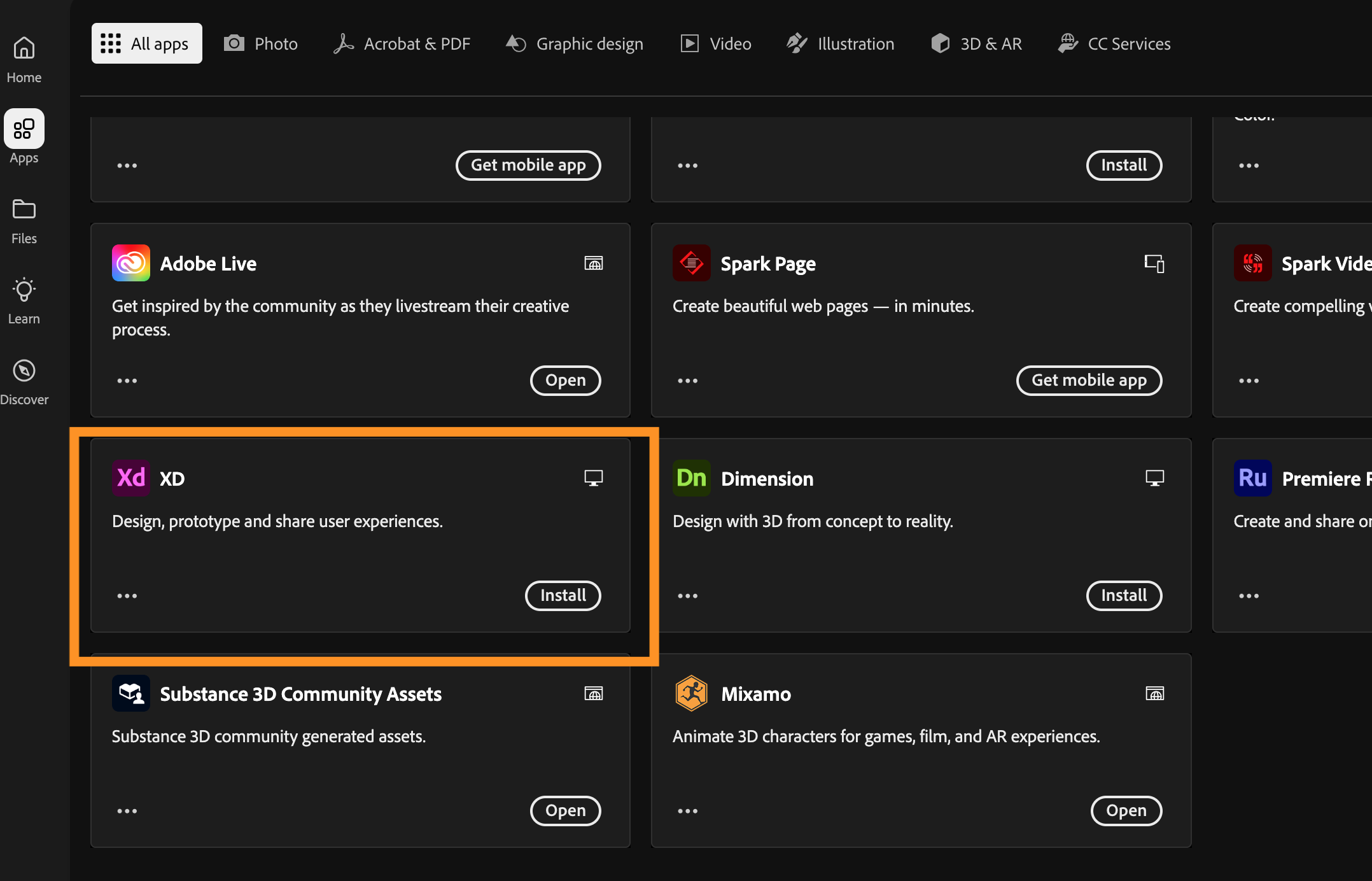This screenshot has height=881, width=1372.
Task: Install the XD app
Action: click(563, 595)
